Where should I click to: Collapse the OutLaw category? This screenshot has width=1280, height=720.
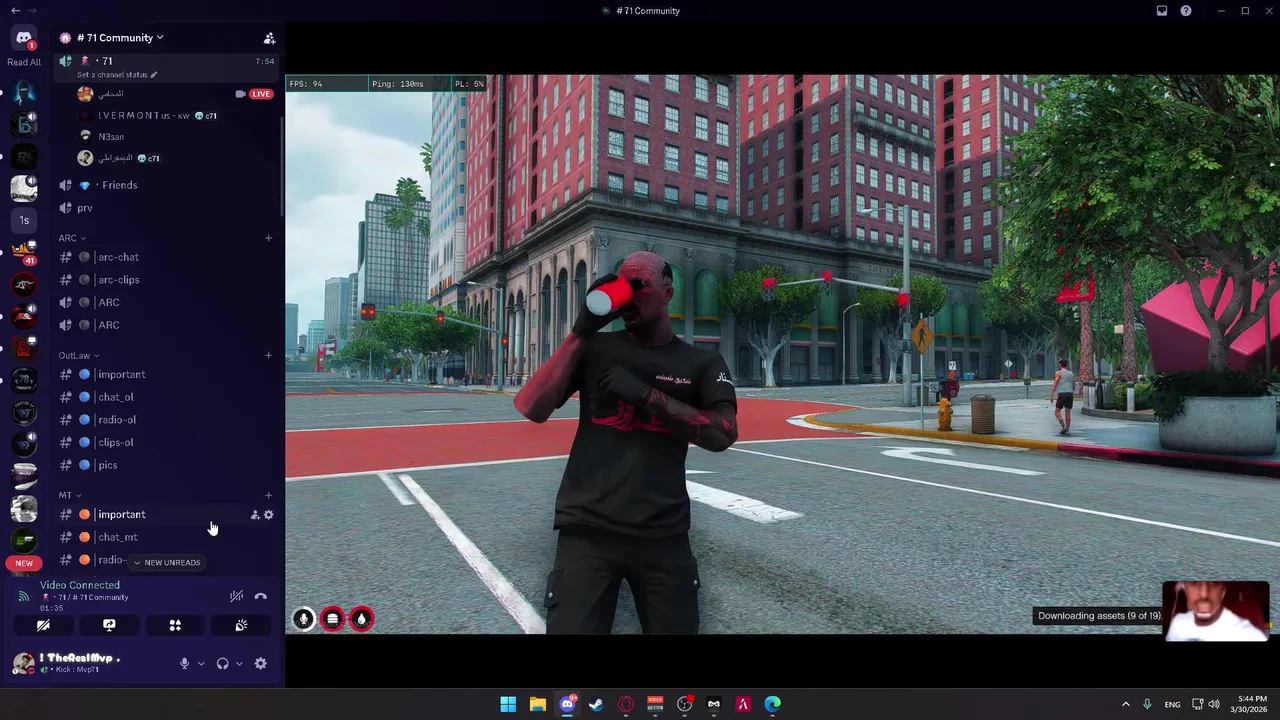coord(78,355)
